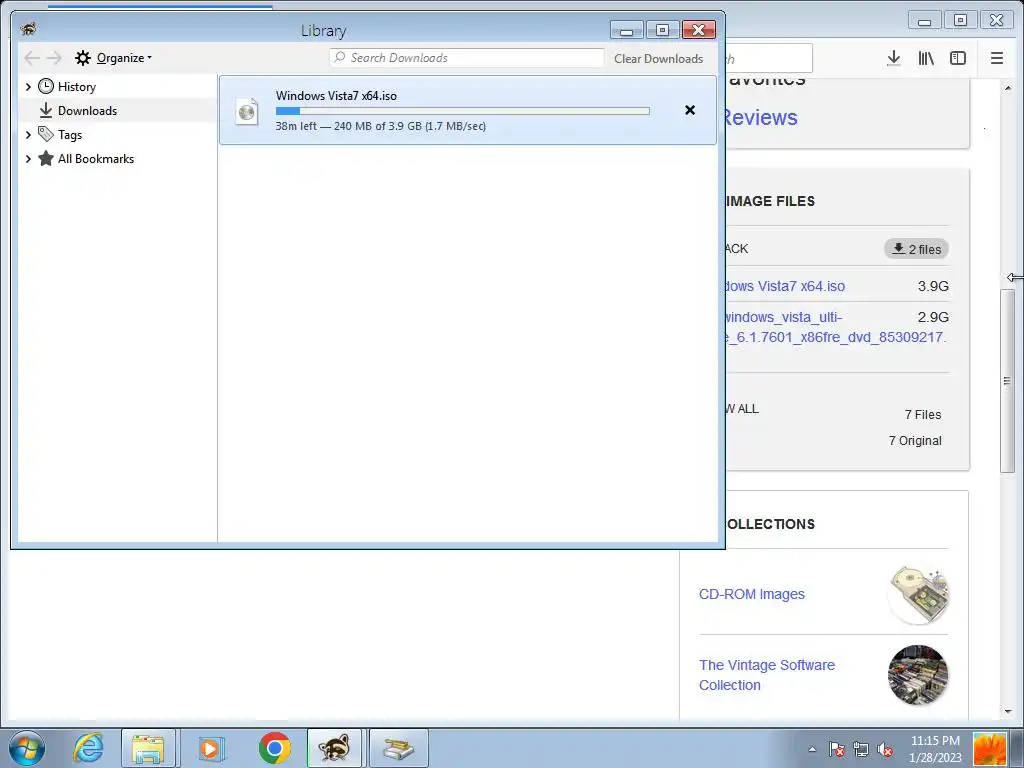This screenshot has height=768, width=1024.
Task: Click the browser page vertical scrollbar thumb
Action: pos(1008,380)
